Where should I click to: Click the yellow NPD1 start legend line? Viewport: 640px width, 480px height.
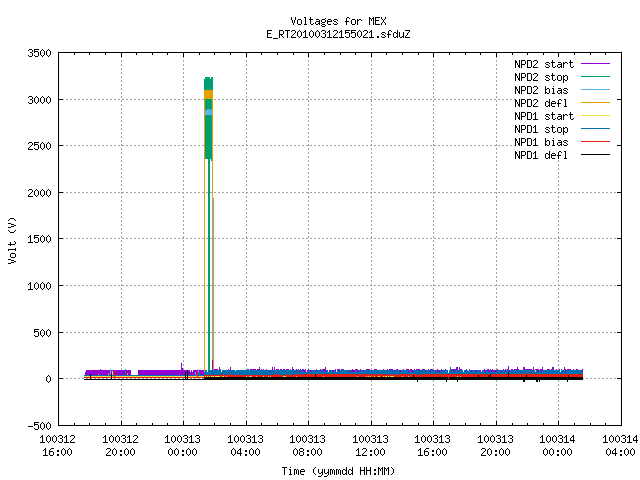595,116
